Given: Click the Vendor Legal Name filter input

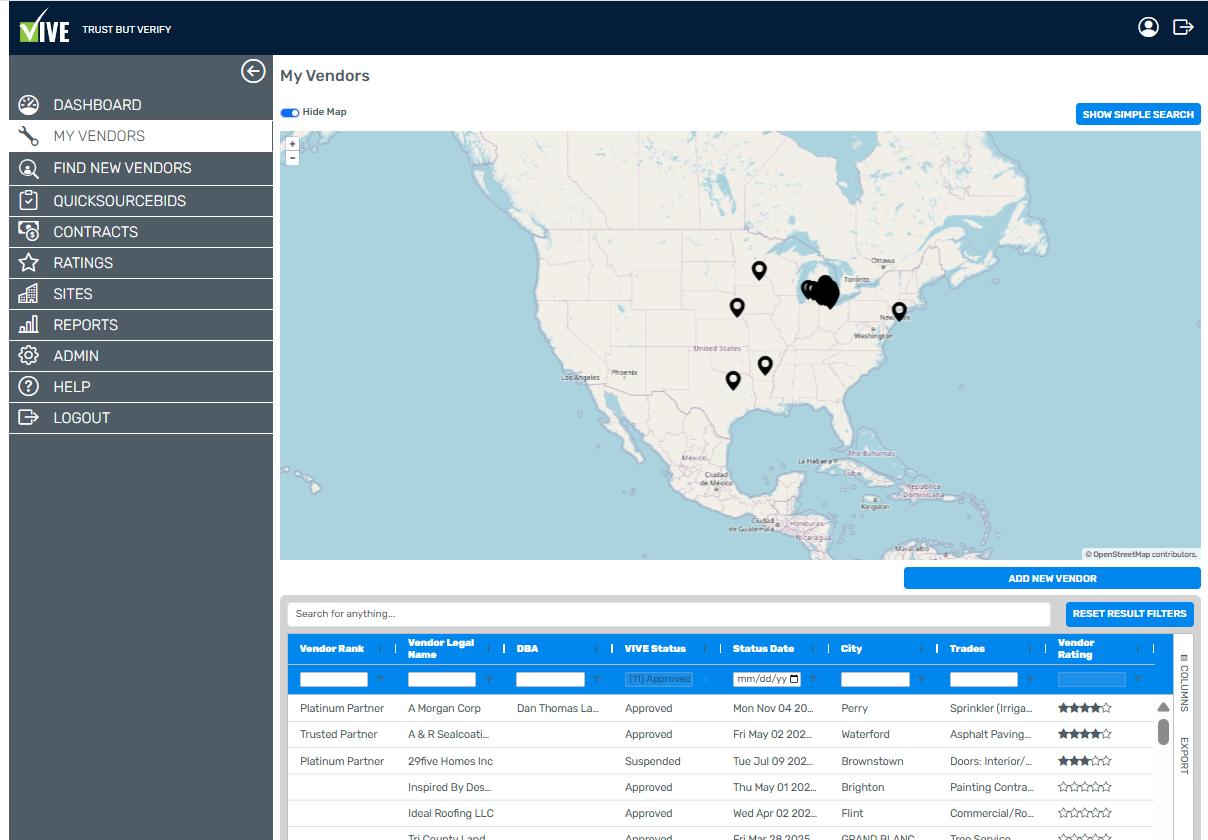Looking at the screenshot, I should pos(442,679).
